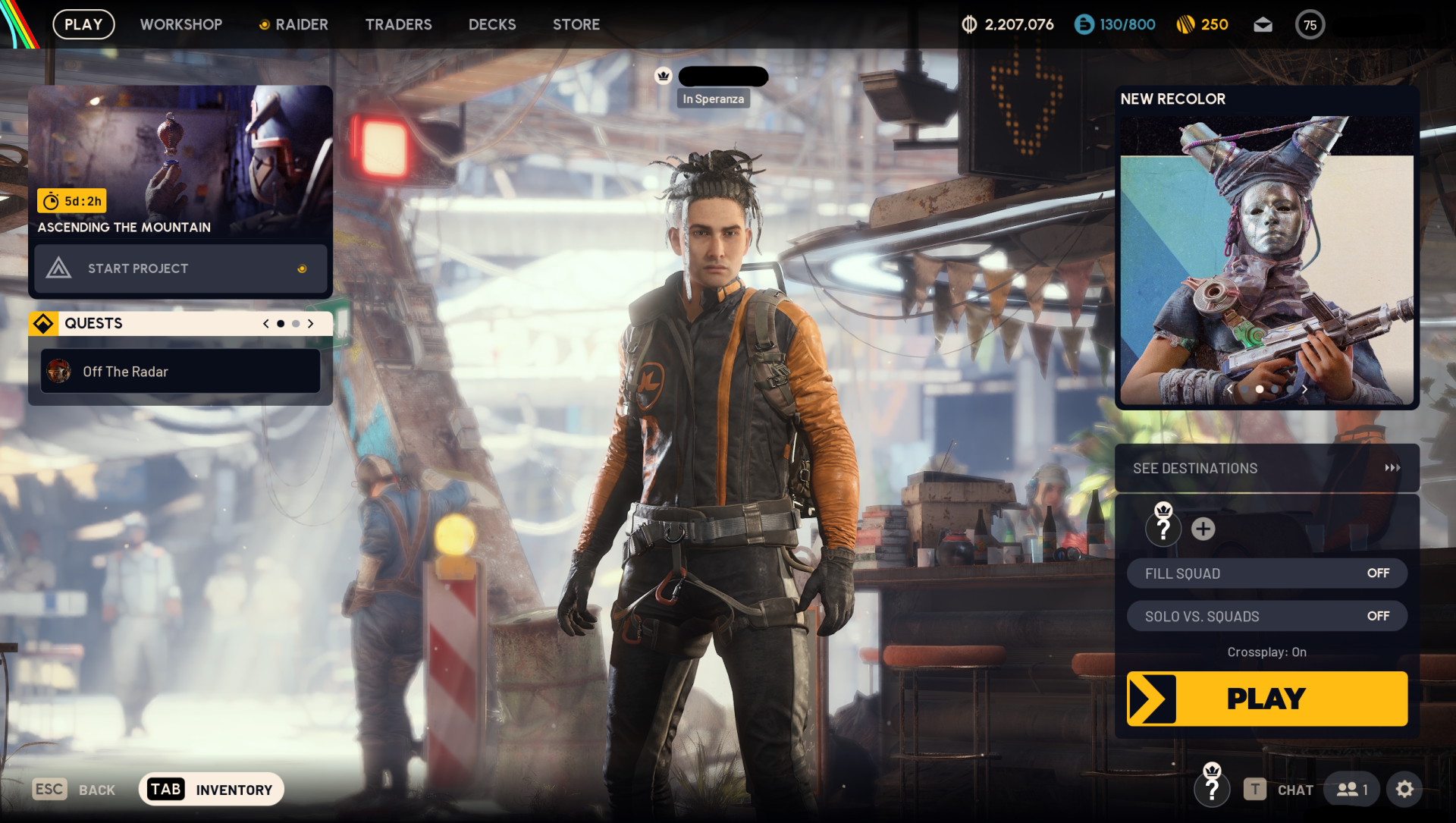This screenshot has height=823, width=1456.
Task: Go to previous Quests page arrow
Action: (x=265, y=324)
